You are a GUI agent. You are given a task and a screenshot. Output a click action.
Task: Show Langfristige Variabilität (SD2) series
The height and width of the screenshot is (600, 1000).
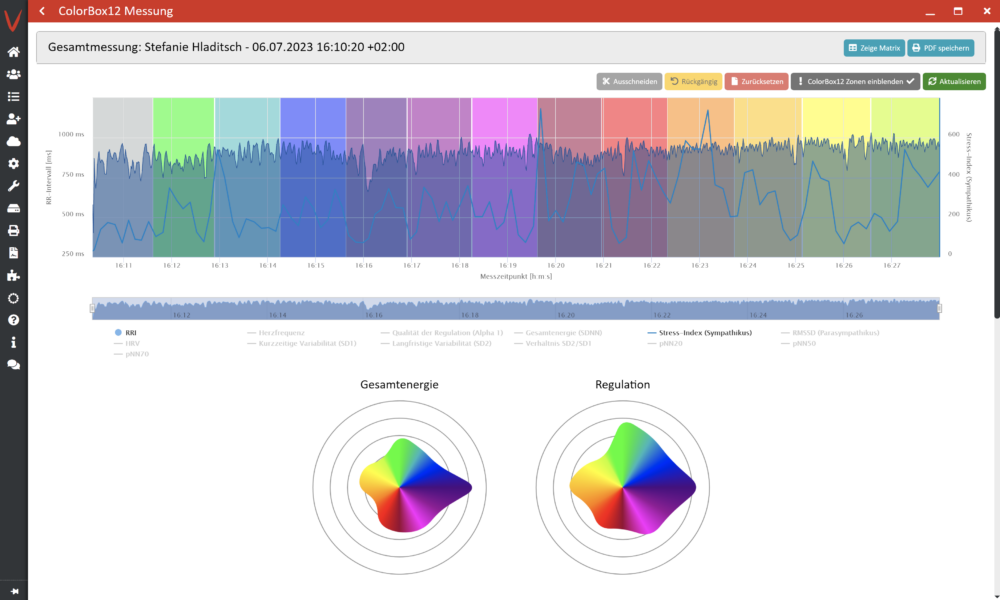point(436,344)
